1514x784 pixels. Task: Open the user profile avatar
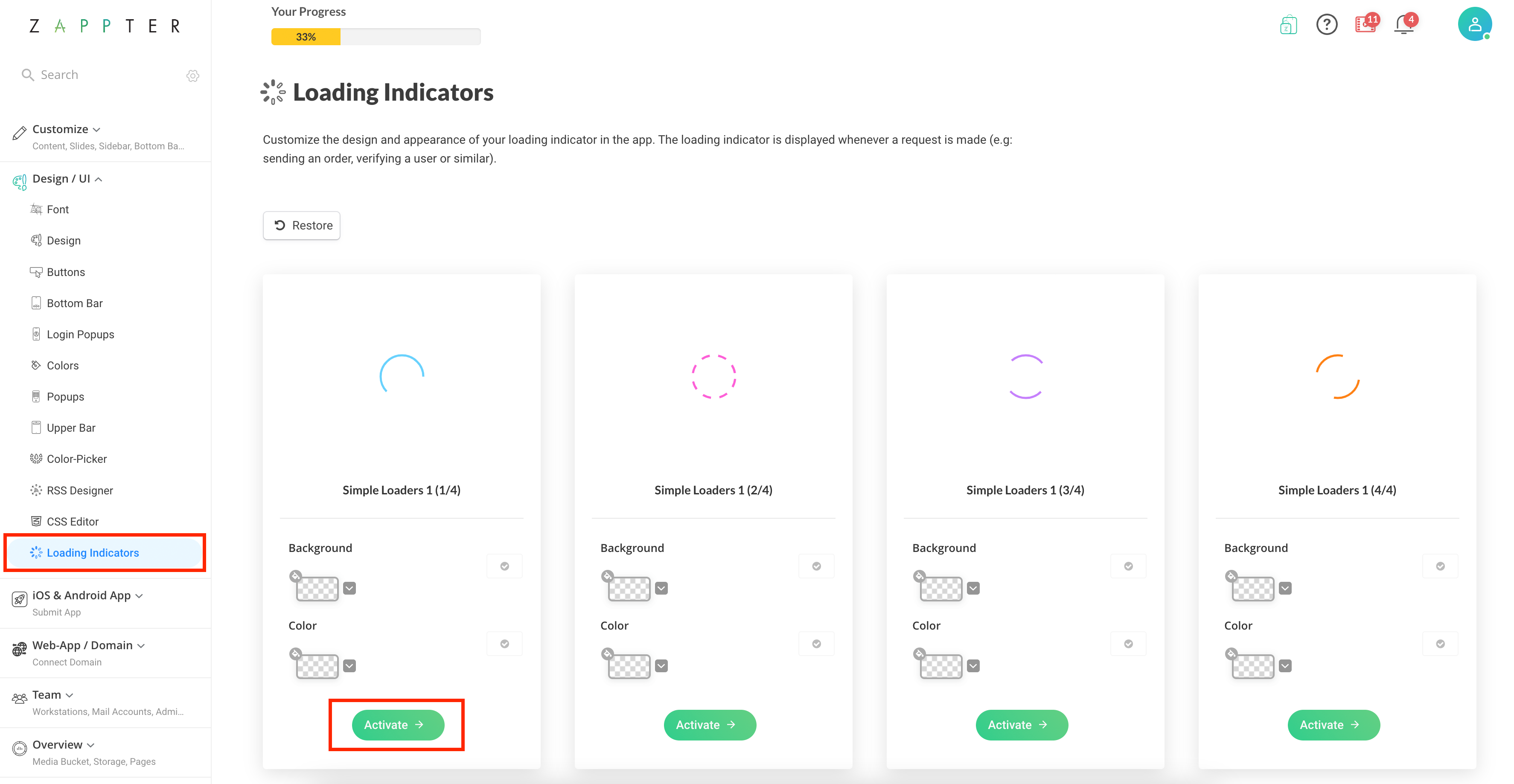[x=1475, y=24]
